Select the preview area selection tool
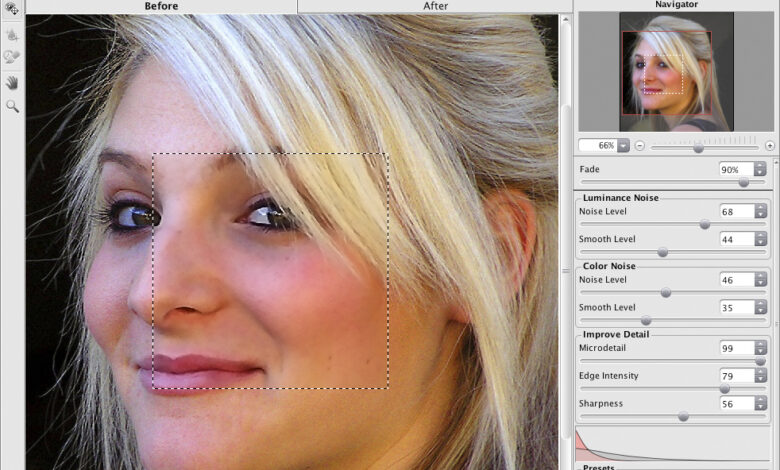Image resolution: width=780 pixels, height=470 pixels. point(12,9)
